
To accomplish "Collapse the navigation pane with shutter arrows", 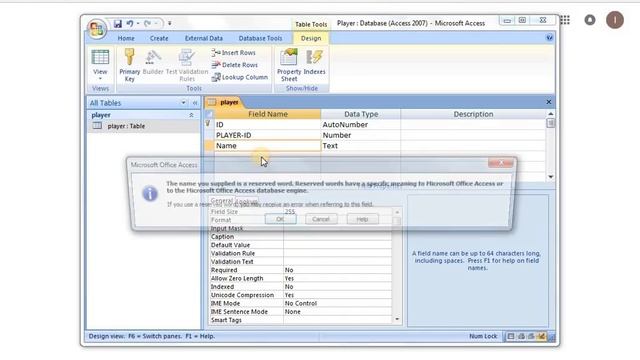I will (x=195, y=103).
